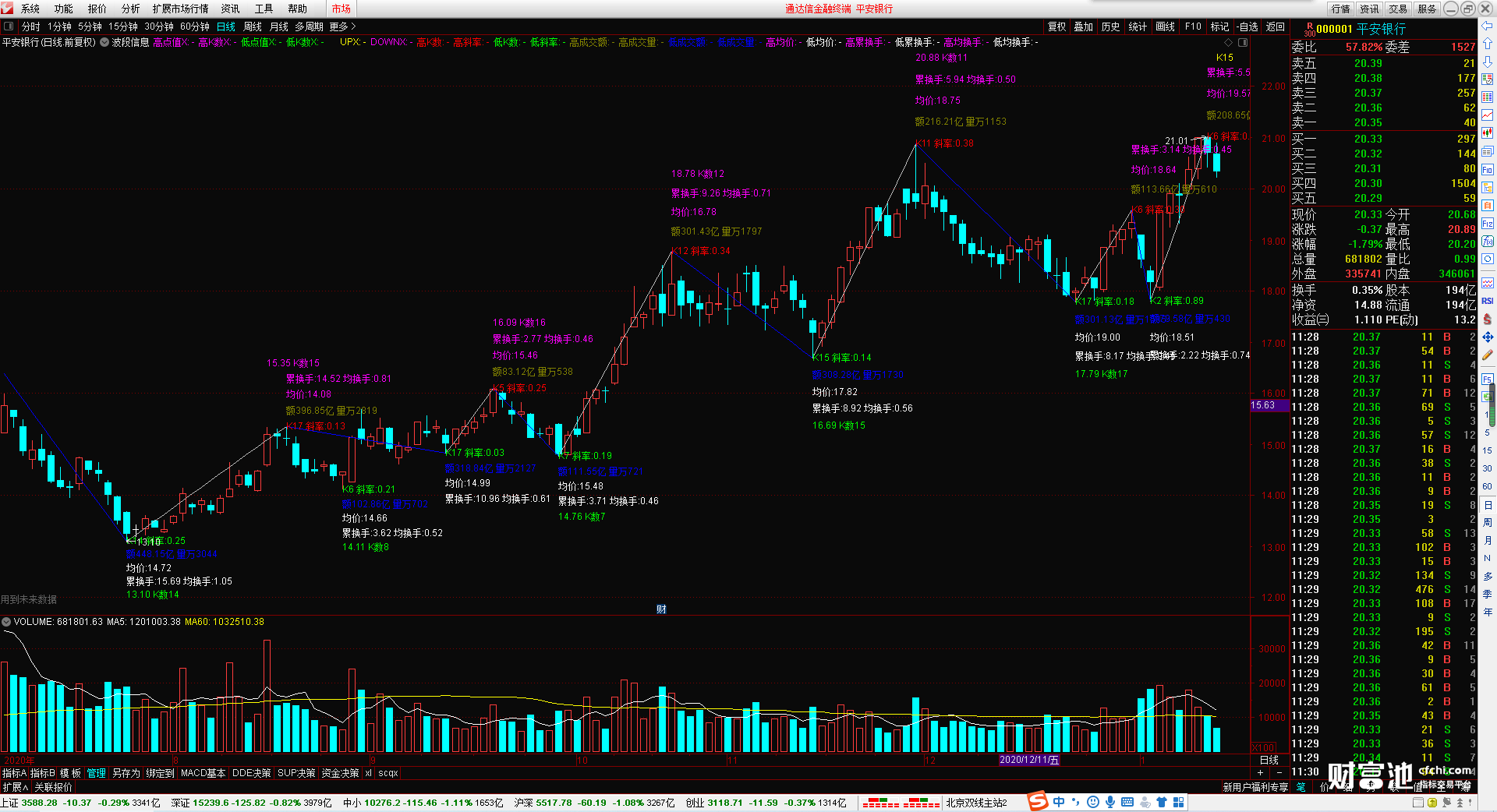The width and height of the screenshot is (1497, 812).
Task: Expand the 扩展∧ panel at bottom
Action: (x=15, y=787)
